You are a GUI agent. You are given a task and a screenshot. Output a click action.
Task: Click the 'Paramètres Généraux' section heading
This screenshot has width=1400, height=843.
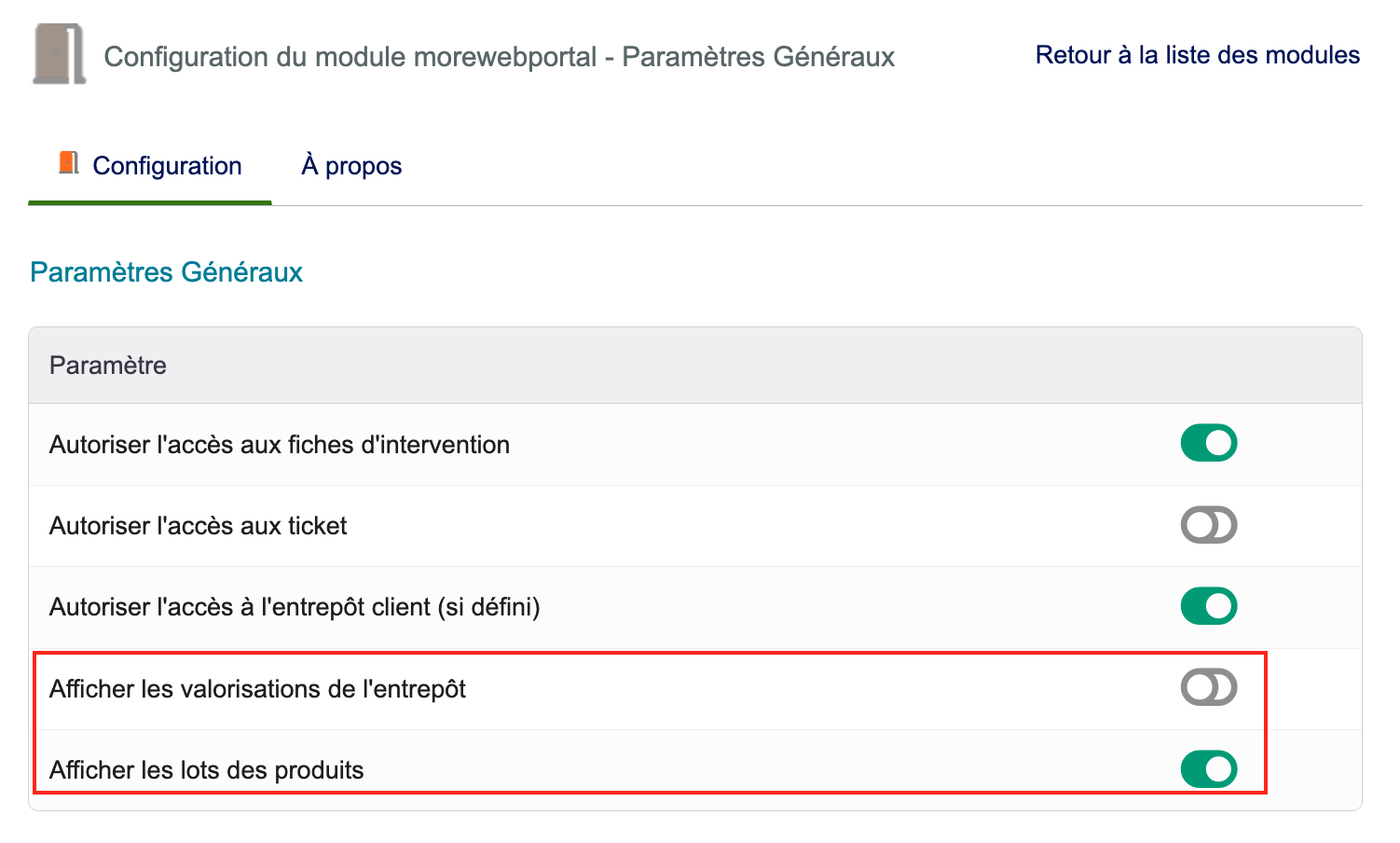coord(166,272)
